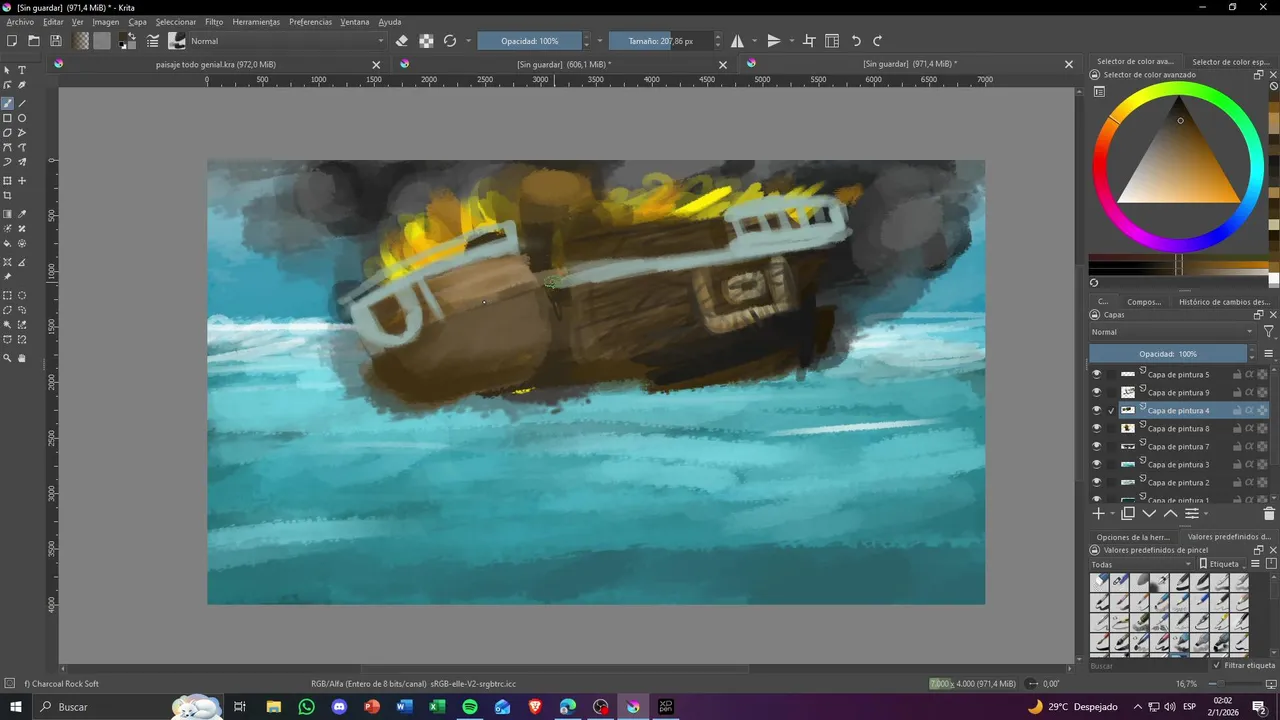Activate the Transform tool

point(7,181)
